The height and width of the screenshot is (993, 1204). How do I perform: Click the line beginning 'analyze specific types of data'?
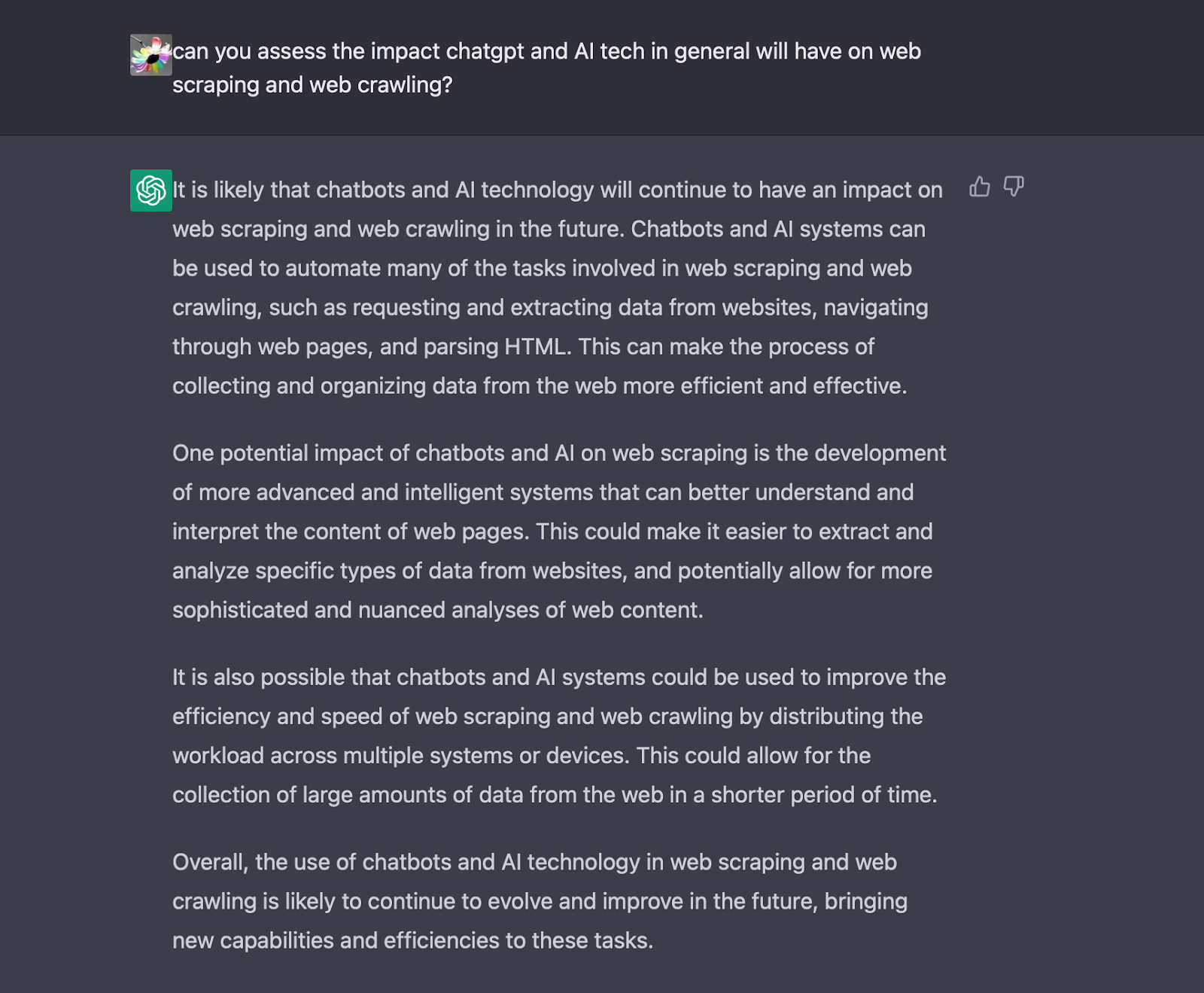tap(552, 571)
